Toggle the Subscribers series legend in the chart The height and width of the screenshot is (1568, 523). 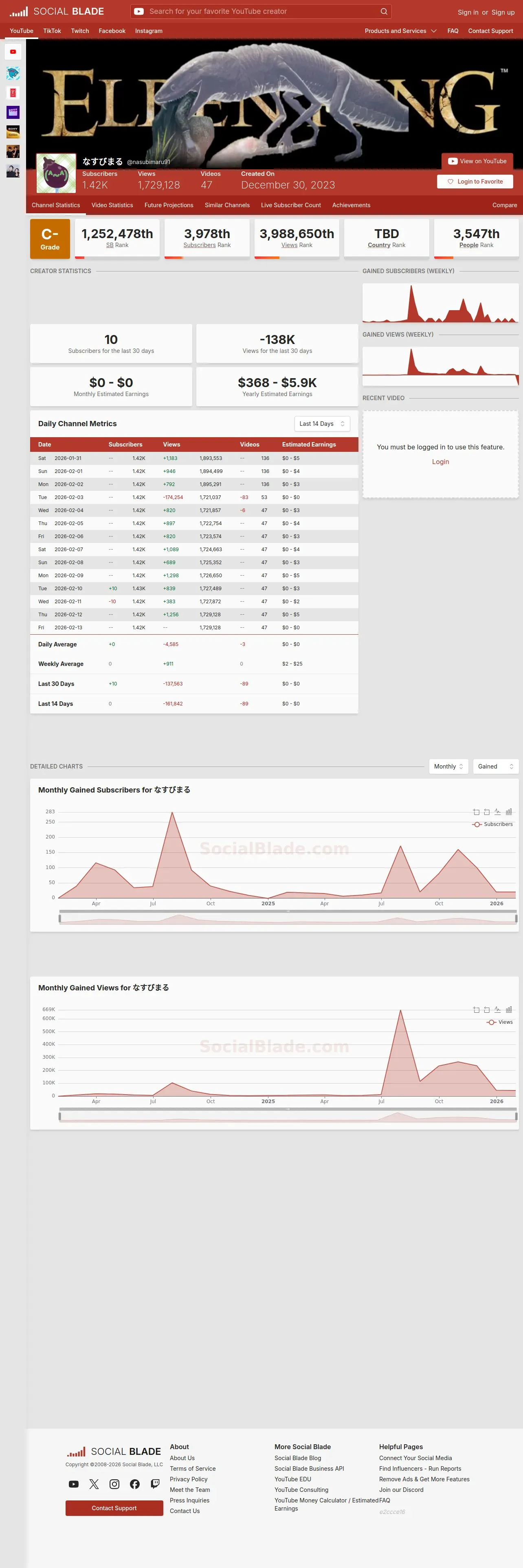pos(492,824)
